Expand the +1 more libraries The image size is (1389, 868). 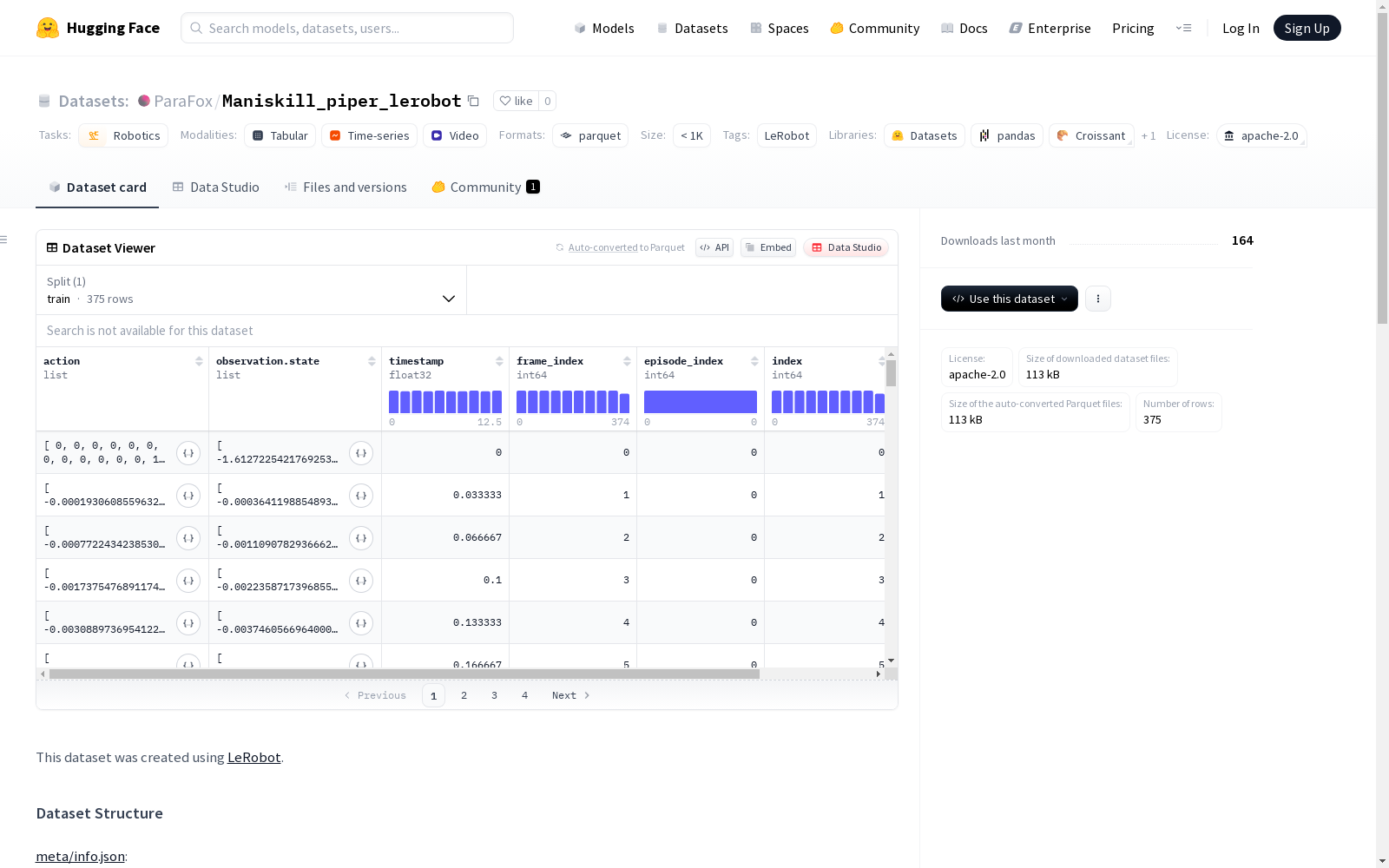coord(1149,135)
